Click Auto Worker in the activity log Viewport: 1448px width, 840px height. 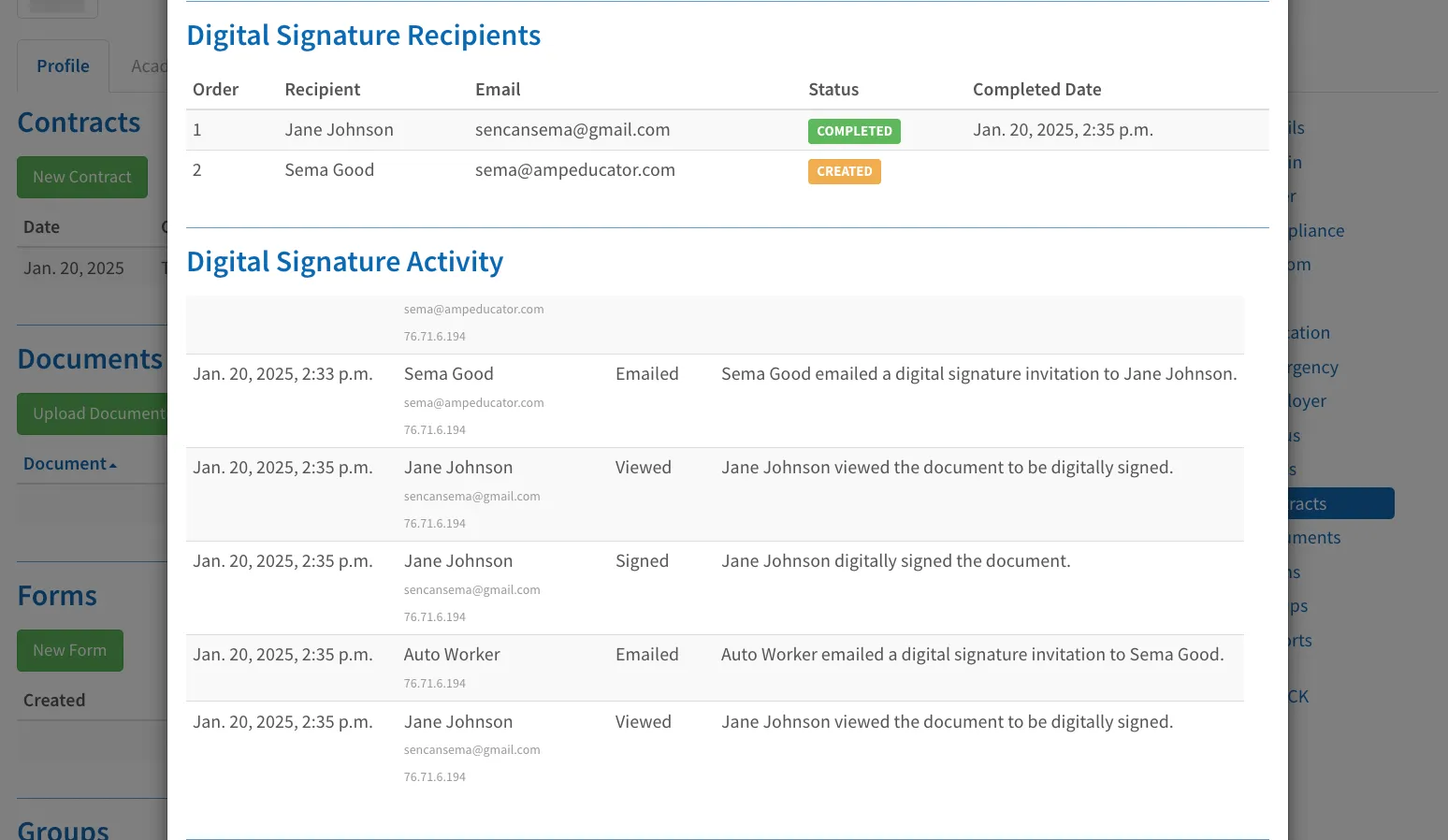click(452, 655)
